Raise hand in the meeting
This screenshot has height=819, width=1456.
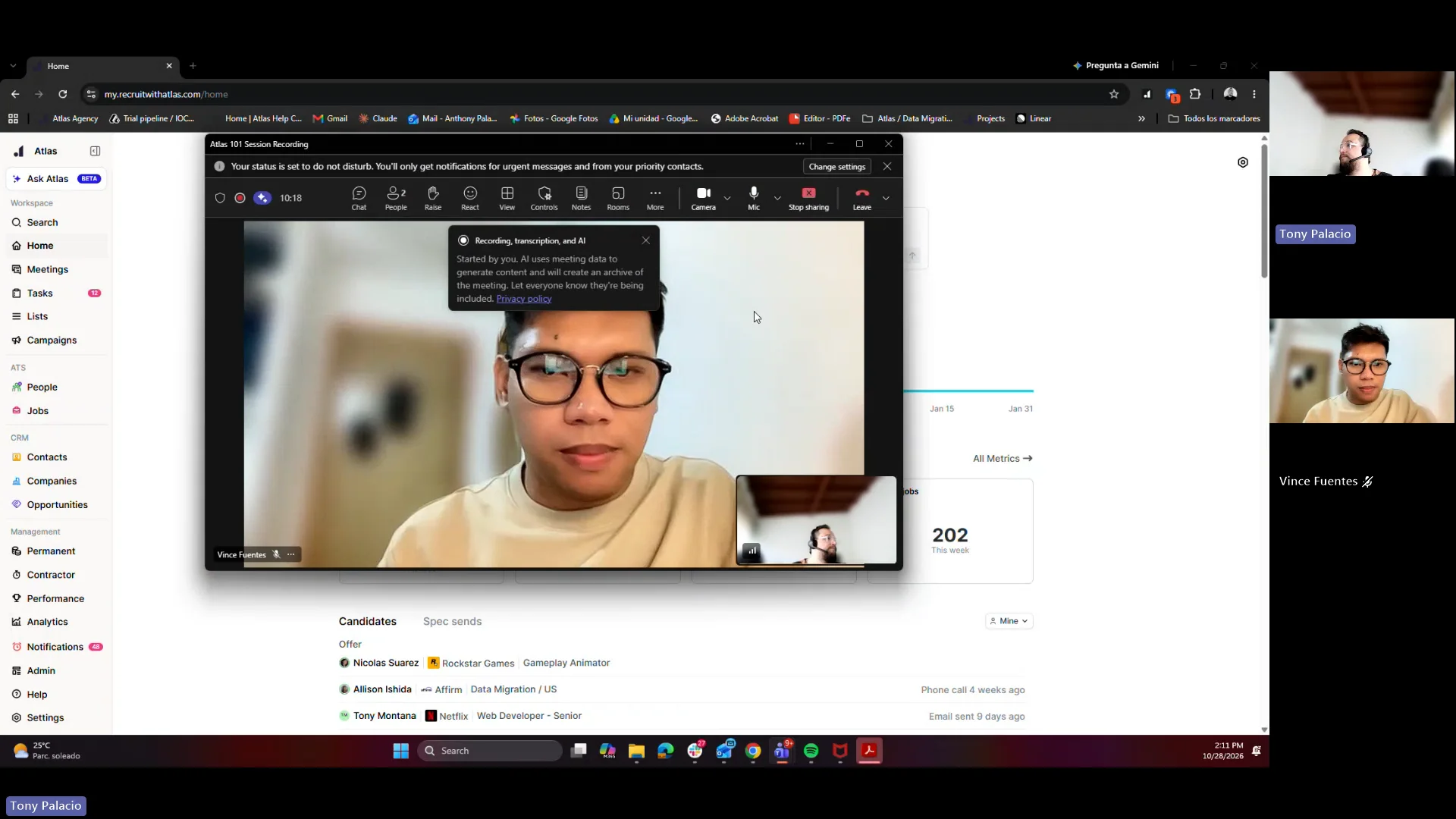[433, 198]
